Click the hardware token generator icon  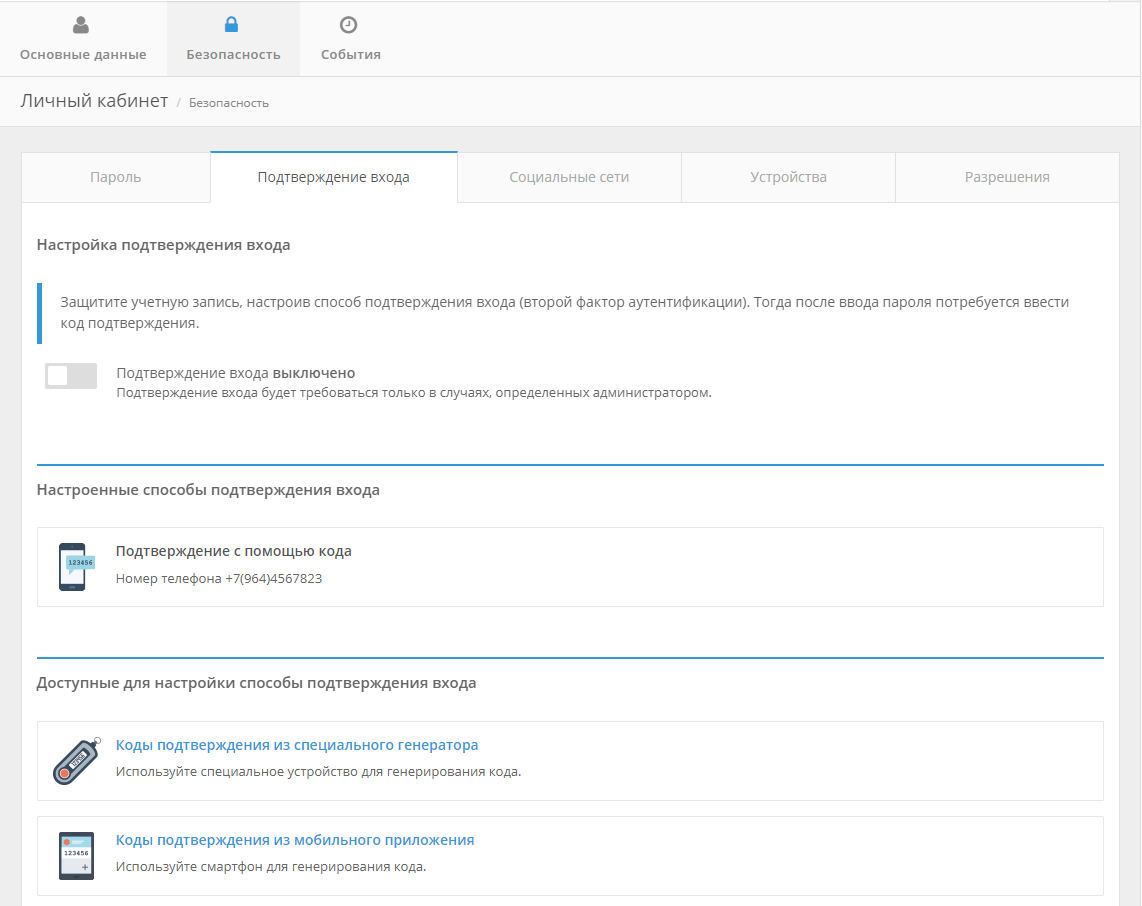coord(76,761)
